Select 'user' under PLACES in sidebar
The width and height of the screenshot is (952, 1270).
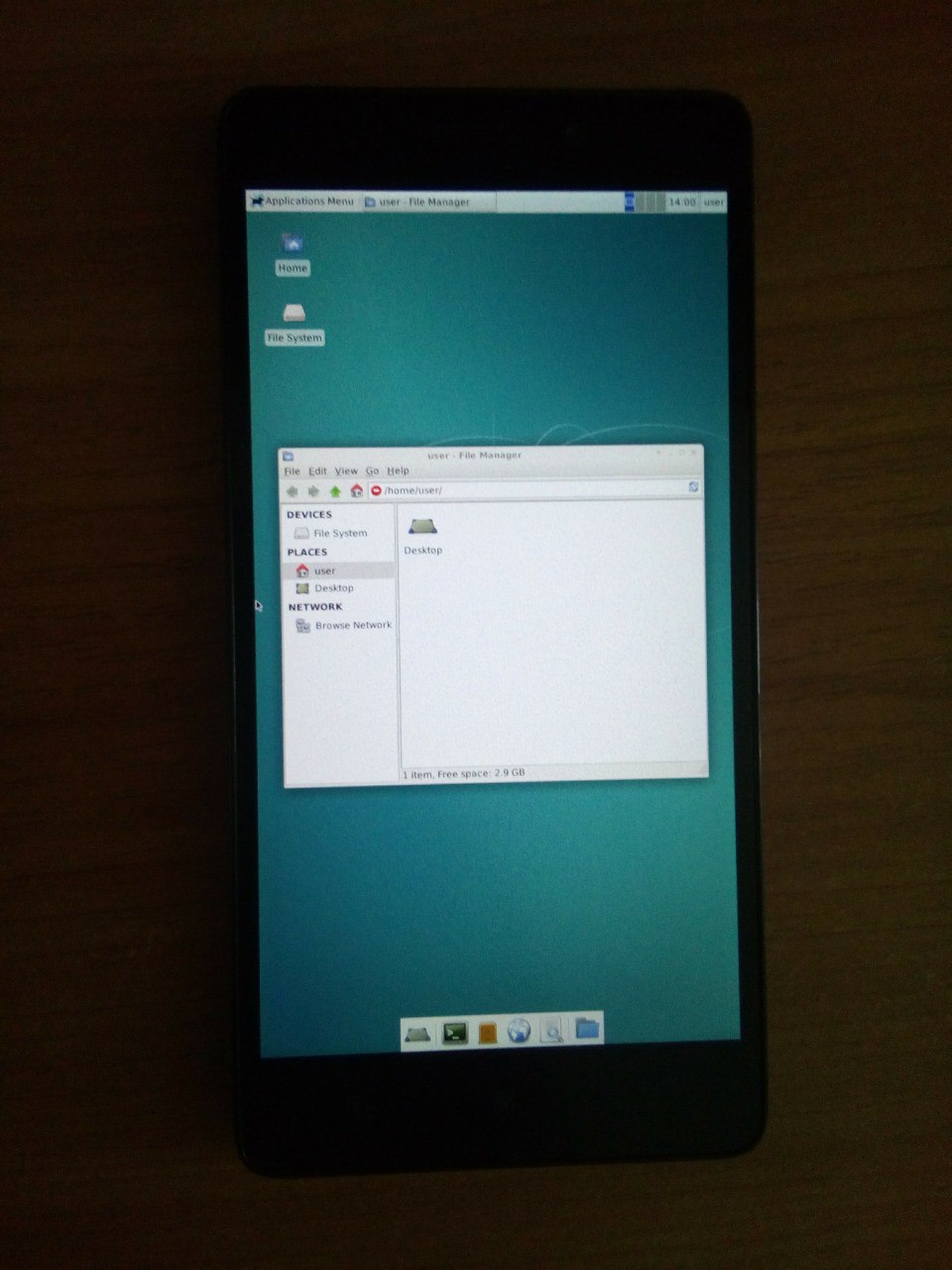click(338, 571)
